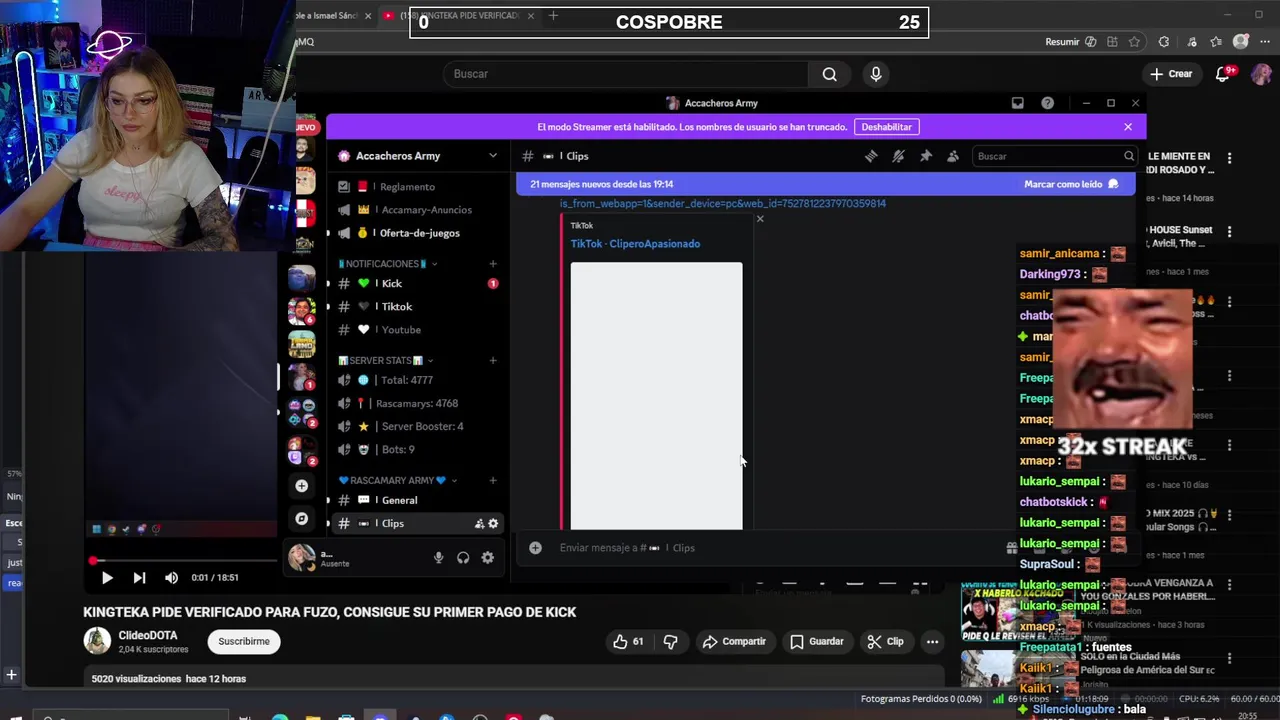1280x720 pixels.
Task: Create channel in NOTIFICACIONES category
Action: (x=493, y=264)
